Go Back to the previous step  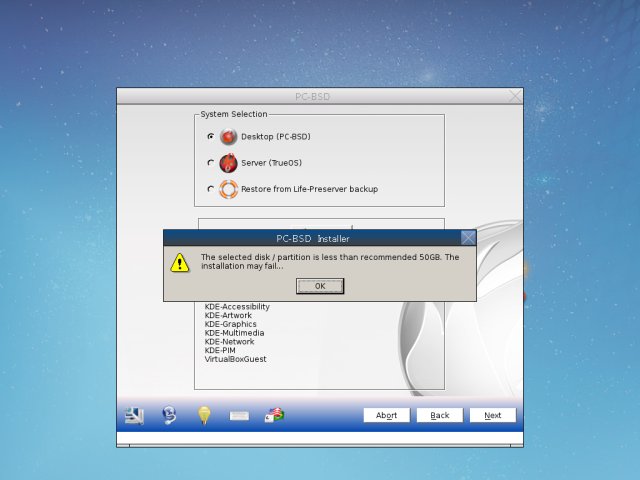[440, 415]
